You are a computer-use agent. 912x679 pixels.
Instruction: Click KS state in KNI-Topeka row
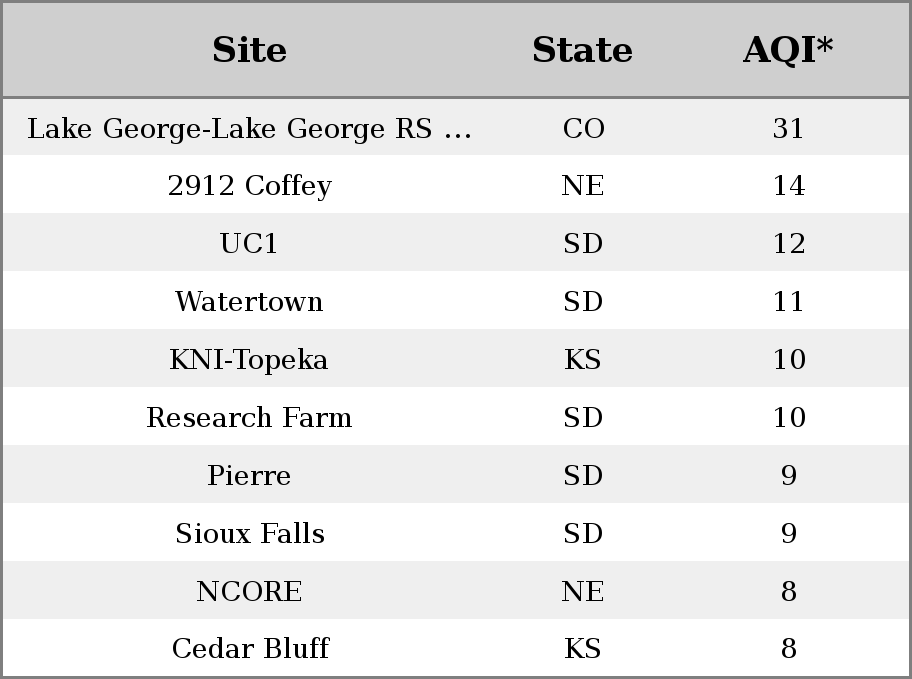click(x=582, y=360)
